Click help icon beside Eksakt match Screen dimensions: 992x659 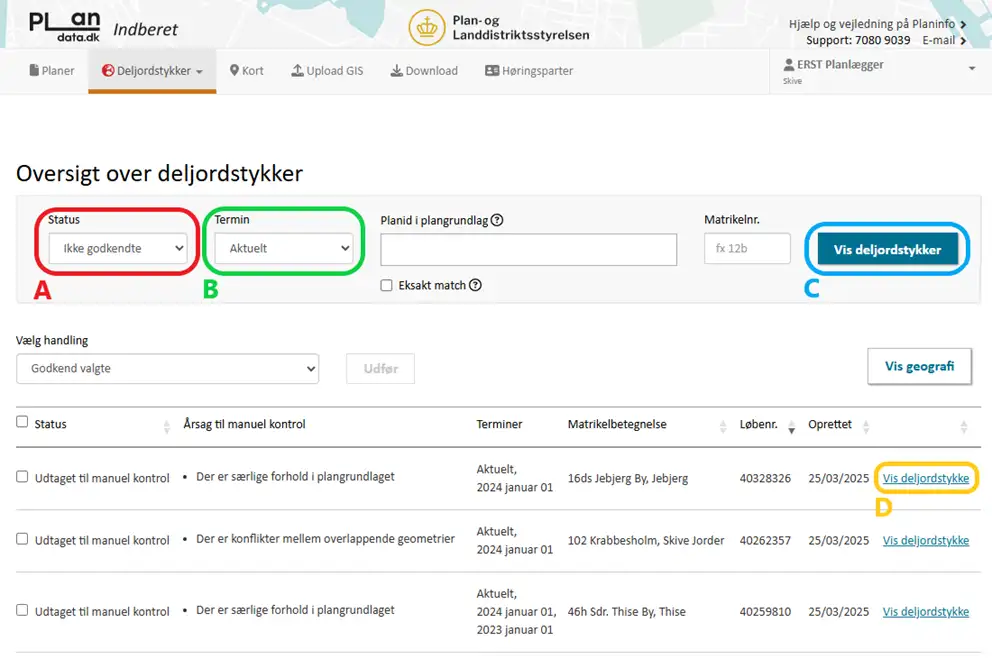(475, 285)
